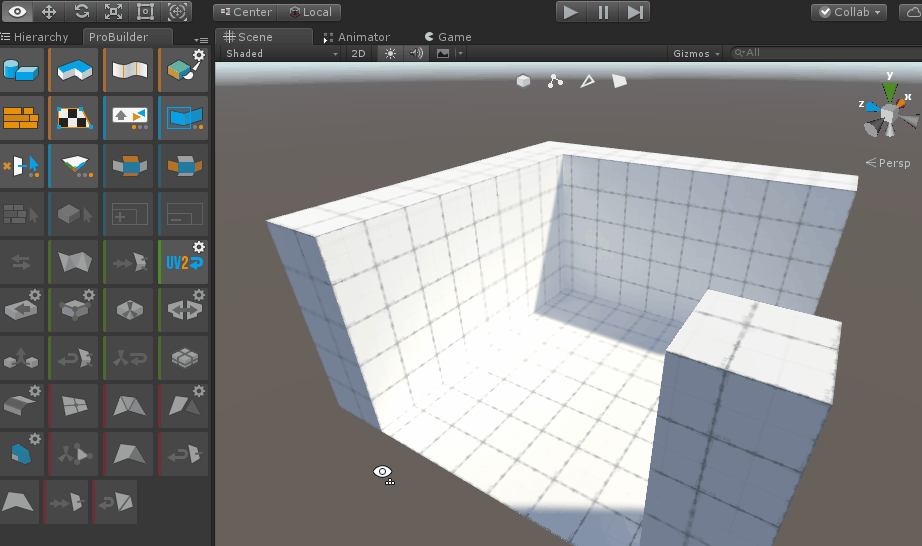This screenshot has height=546, width=922.
Task: Click the cloud services button
Action: click(910, 12)
